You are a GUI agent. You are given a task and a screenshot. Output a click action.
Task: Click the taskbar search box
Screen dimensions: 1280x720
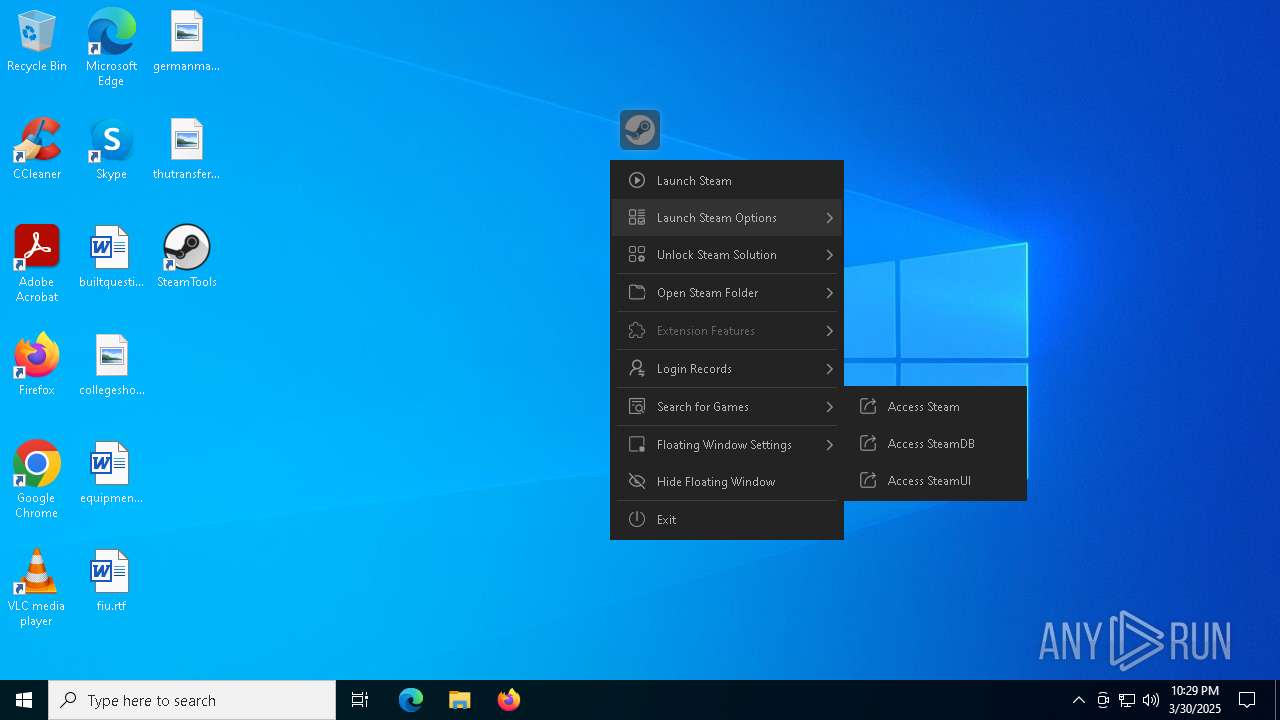pyautogui.click(x=192, y=700)
